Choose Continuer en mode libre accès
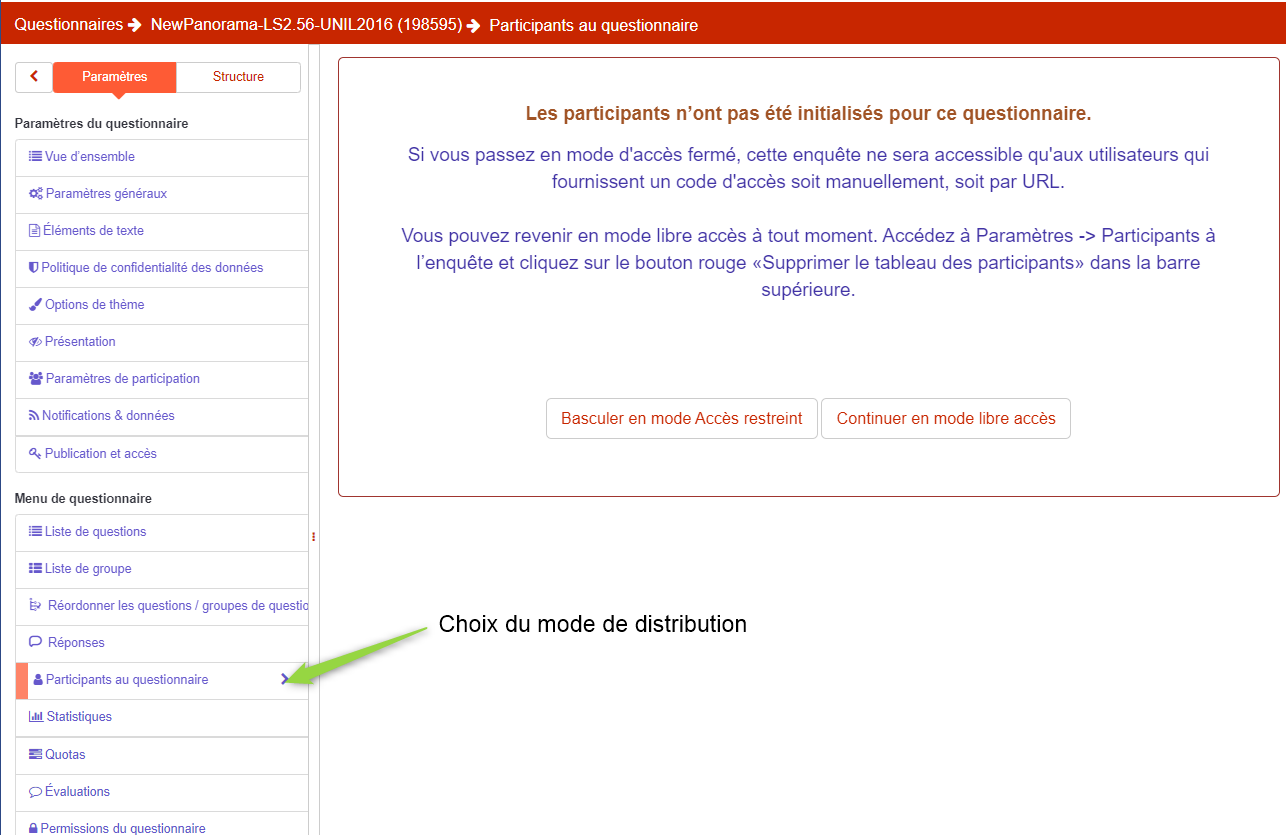Screen dimensions: 1286x835 (x=945, y=419)
